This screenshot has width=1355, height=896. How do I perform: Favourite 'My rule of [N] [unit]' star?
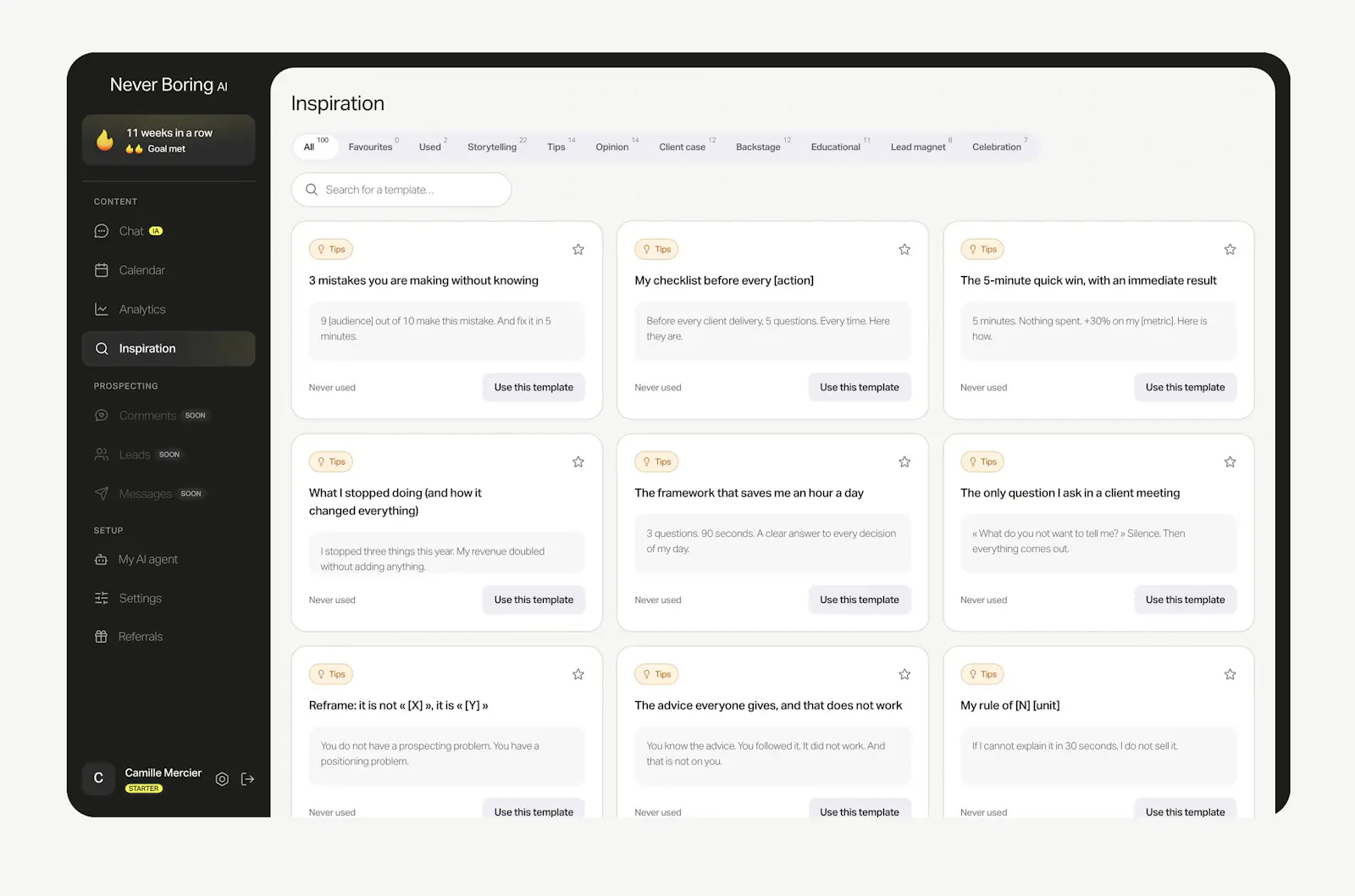pos(1231,674)
